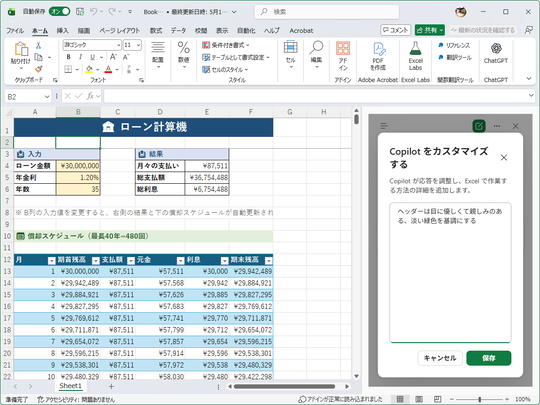540x405 pixels.
Task: Open conditional formatting (条件付き書式) menu
Action: (226, 45)
